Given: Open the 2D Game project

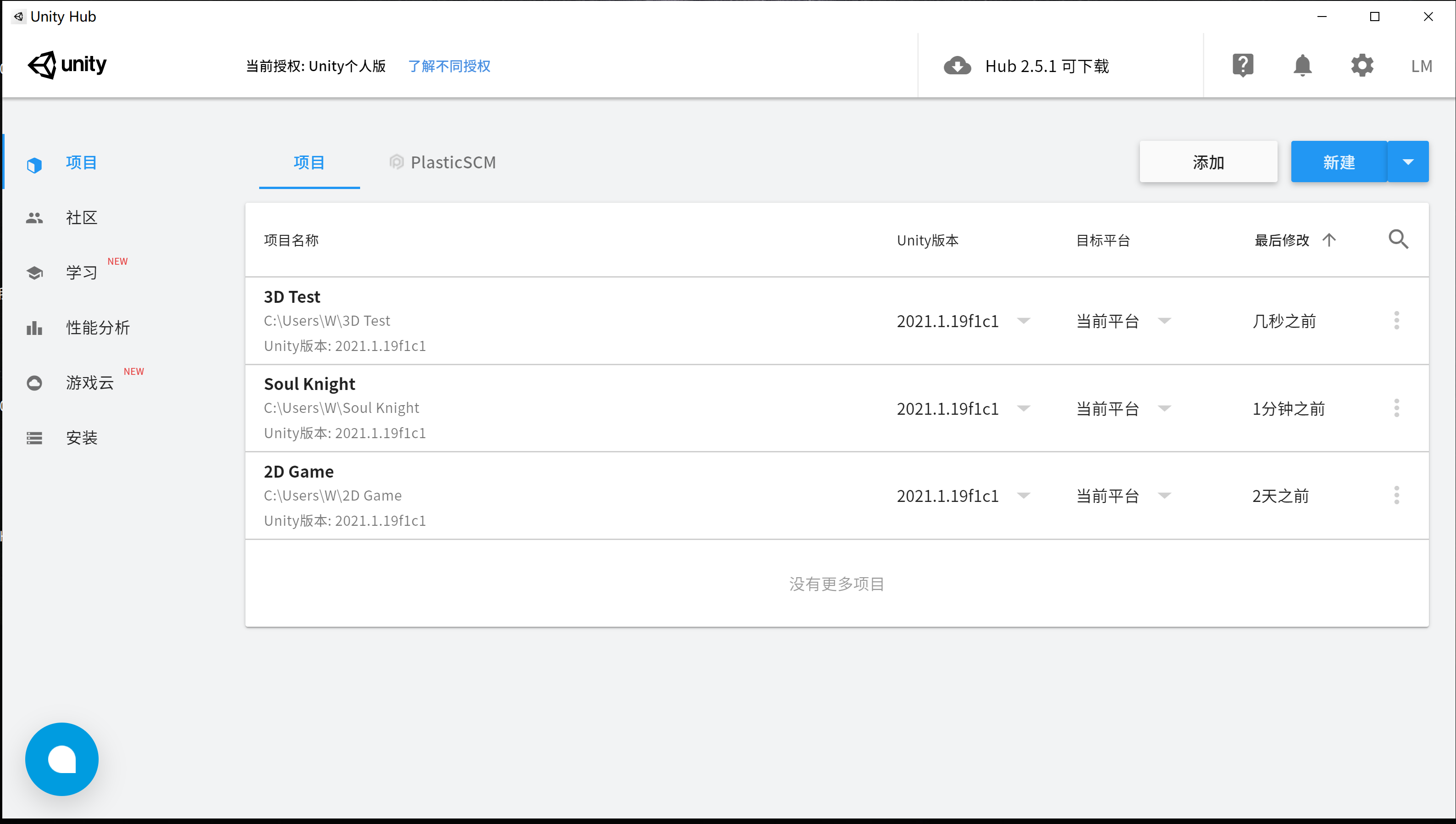Looking at the screenshot, I should pyautogui.click(x=299, y=472).
